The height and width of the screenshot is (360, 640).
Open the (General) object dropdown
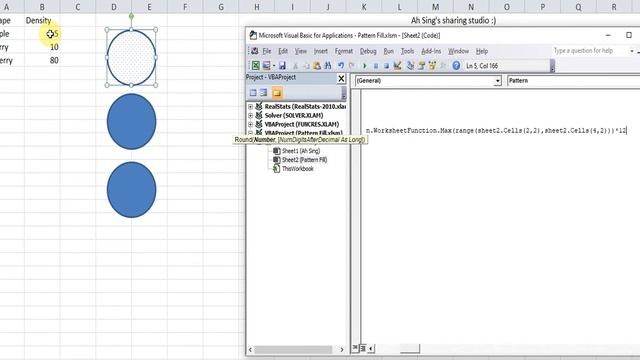(498, 81)
